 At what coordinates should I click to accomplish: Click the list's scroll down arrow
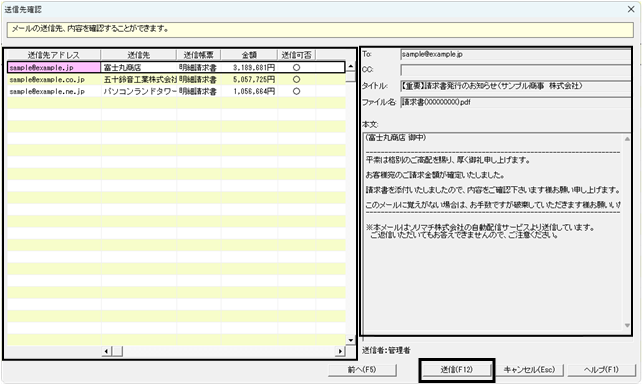click(x=350, y=340)
